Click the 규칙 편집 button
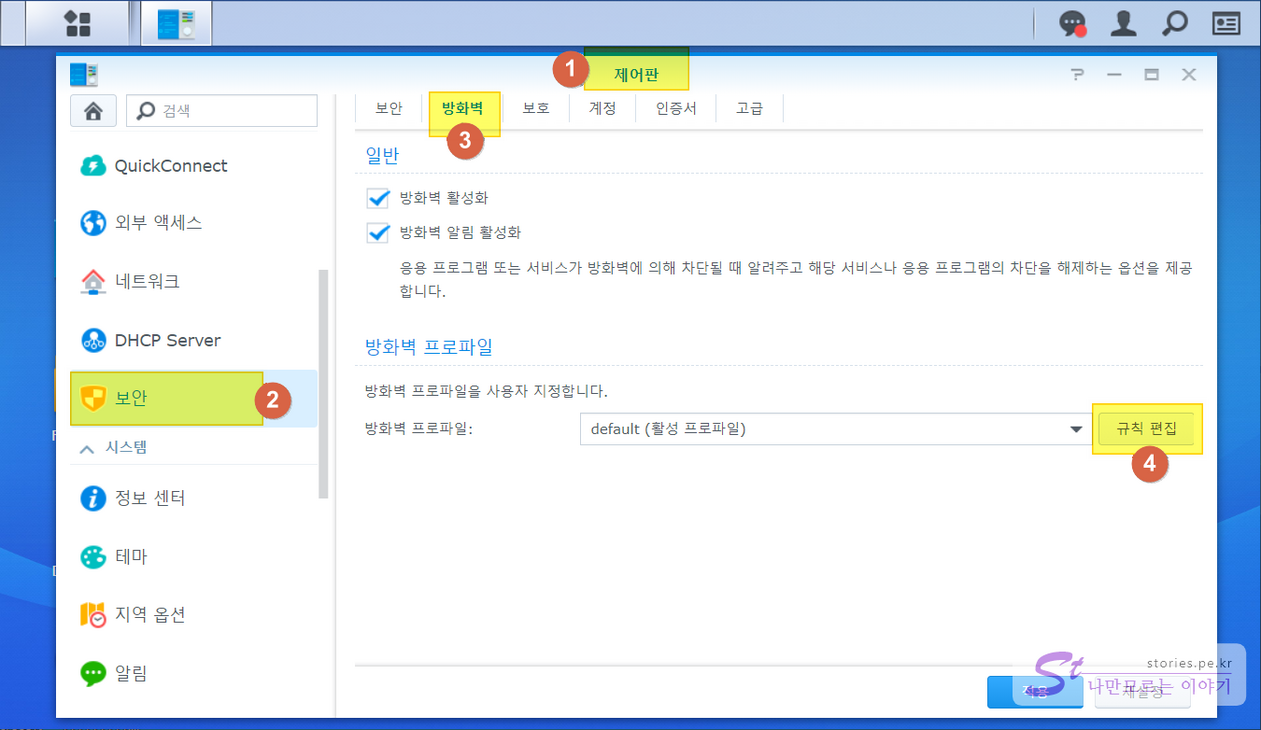The image size is (1261, 730). tap(1146, 429)
